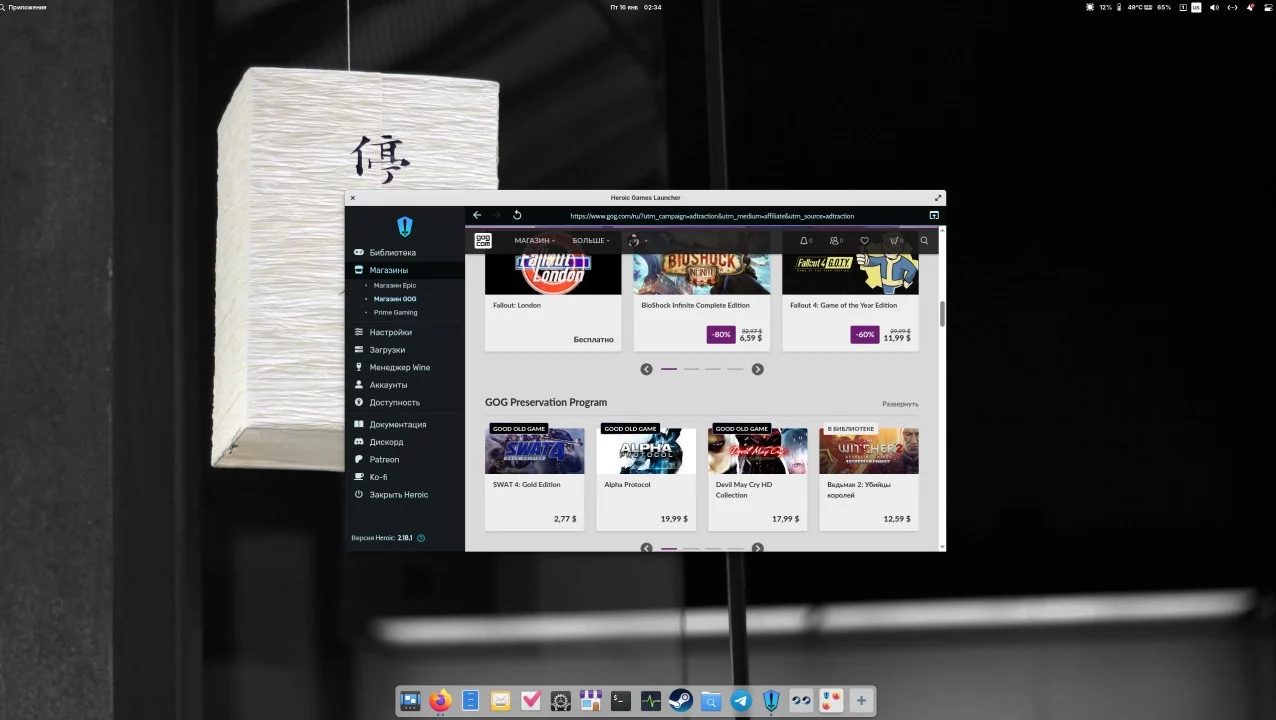Open the GOG shopping cart
The height and width of the screenshot is (720, 1276).
click(x=895, y=240)
